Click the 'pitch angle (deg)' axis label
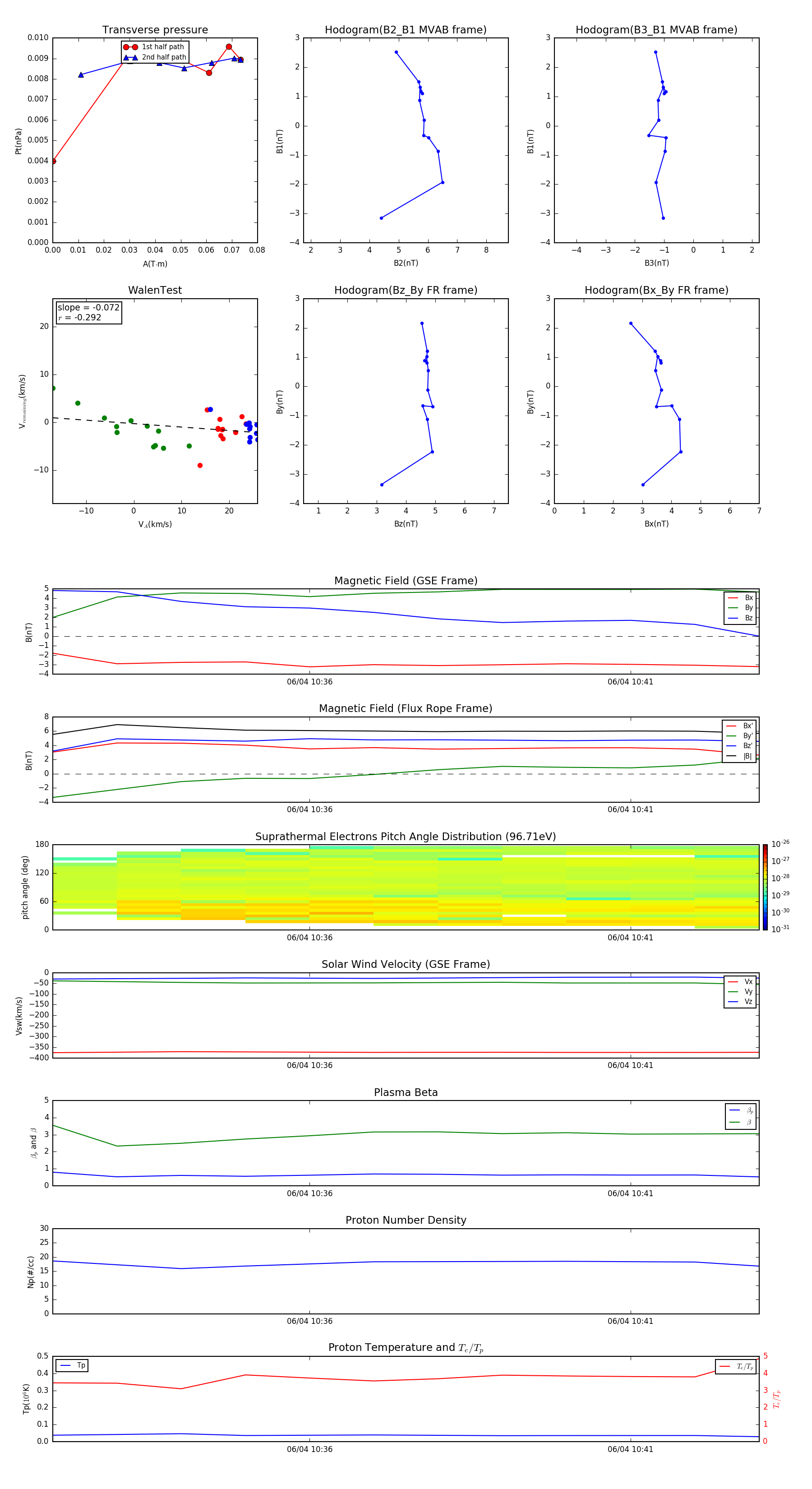 (25, 887)
